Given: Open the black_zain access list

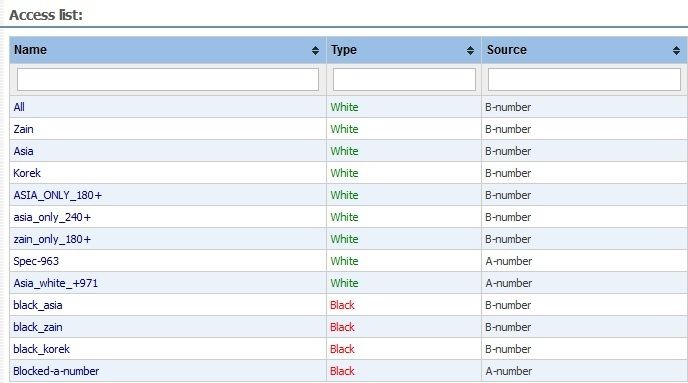Looking at the screenshot, I should 38,327.
